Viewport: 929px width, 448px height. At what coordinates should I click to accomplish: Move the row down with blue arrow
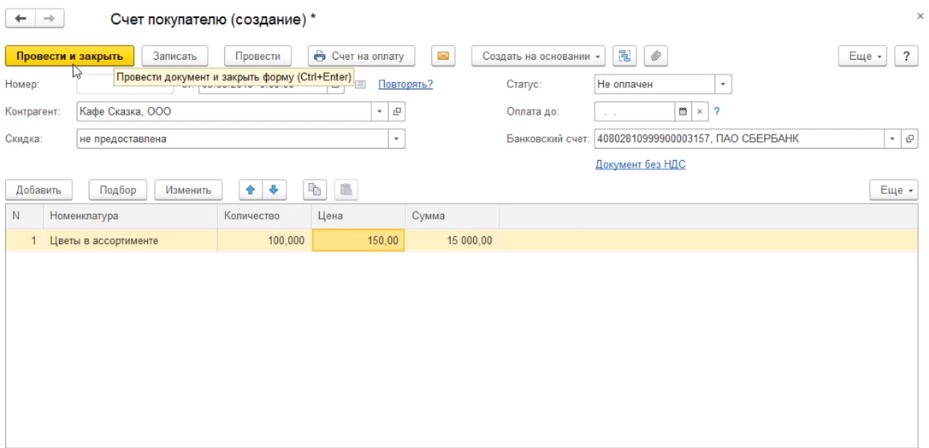(x=273, y=190)
